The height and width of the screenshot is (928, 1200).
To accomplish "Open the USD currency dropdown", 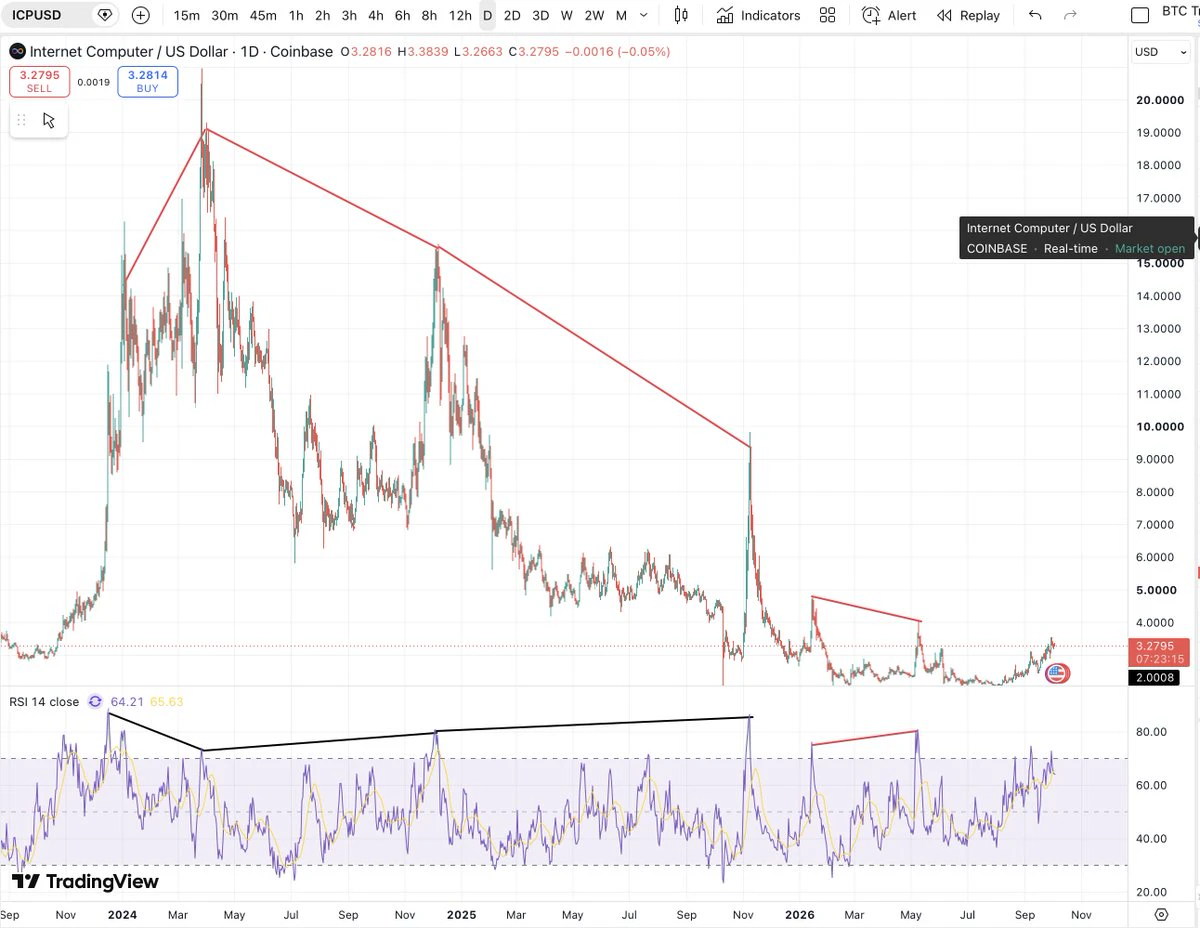I will tap(1160, 52).
